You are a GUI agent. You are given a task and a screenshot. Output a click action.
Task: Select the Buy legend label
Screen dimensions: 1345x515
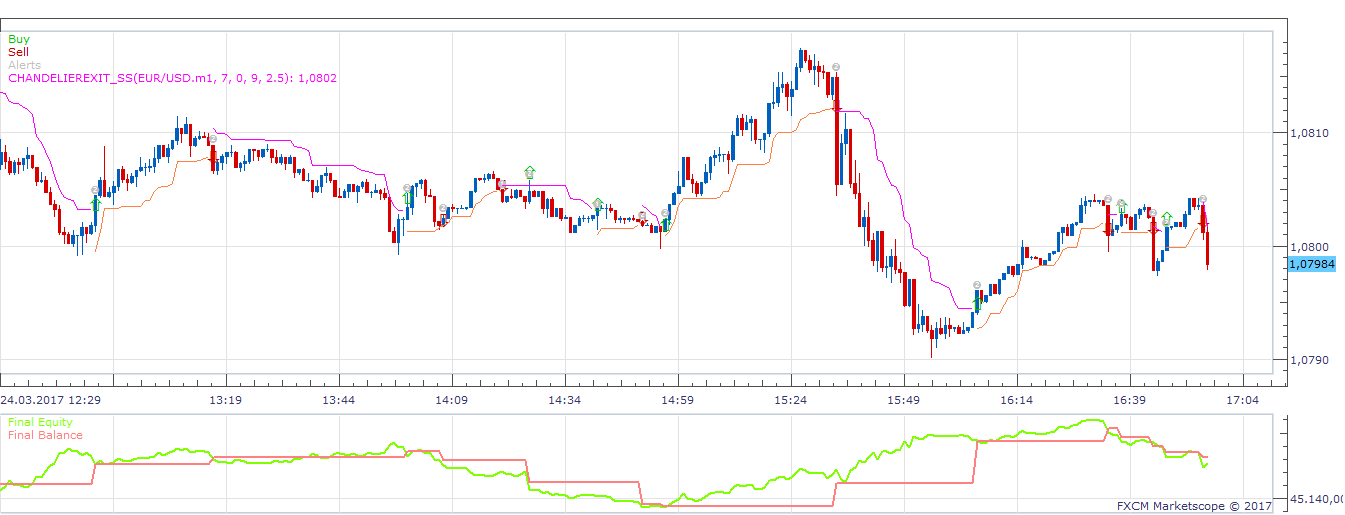point(18,39)
